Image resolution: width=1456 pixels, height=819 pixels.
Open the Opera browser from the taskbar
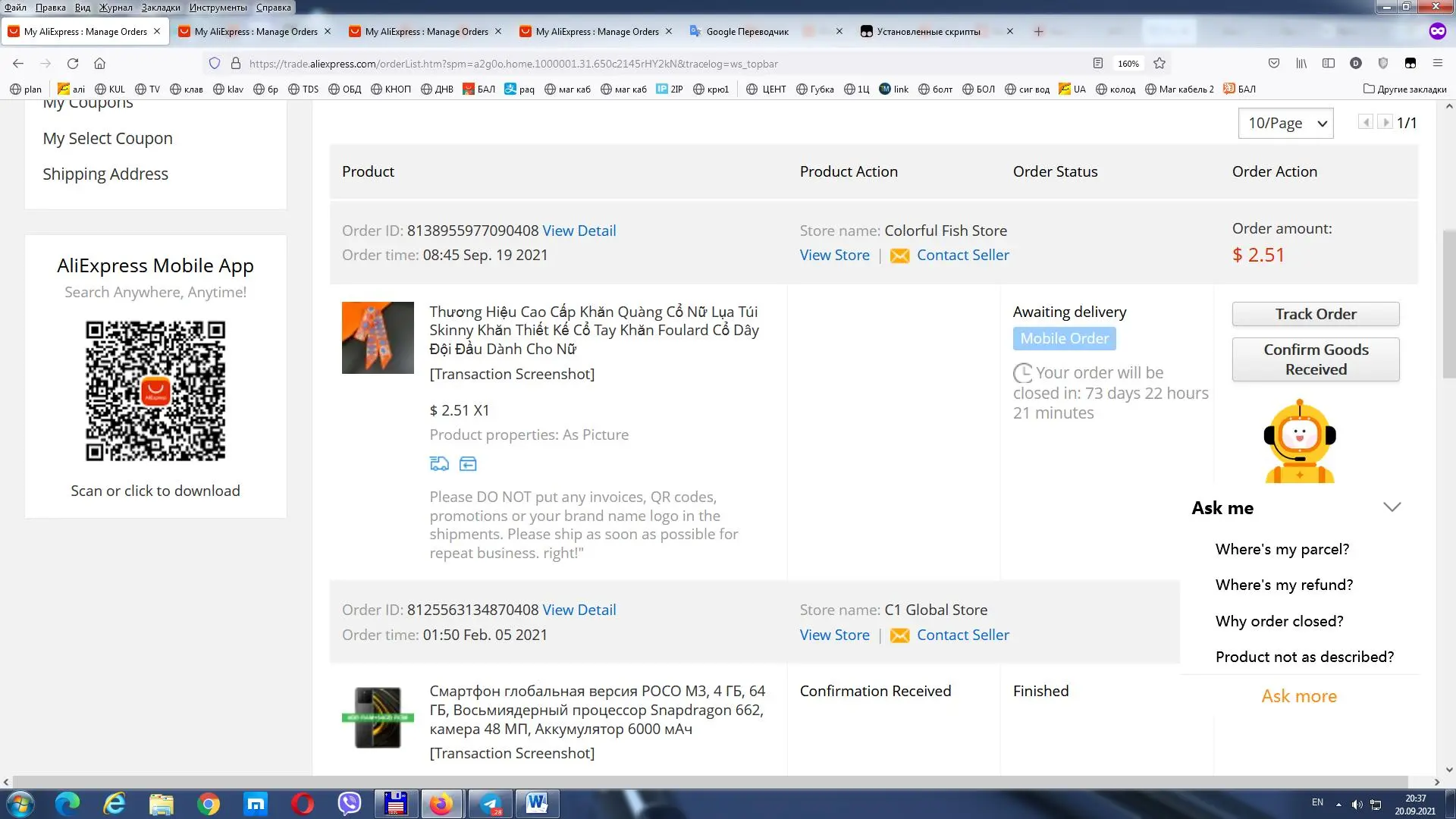[x=303, y=804]
